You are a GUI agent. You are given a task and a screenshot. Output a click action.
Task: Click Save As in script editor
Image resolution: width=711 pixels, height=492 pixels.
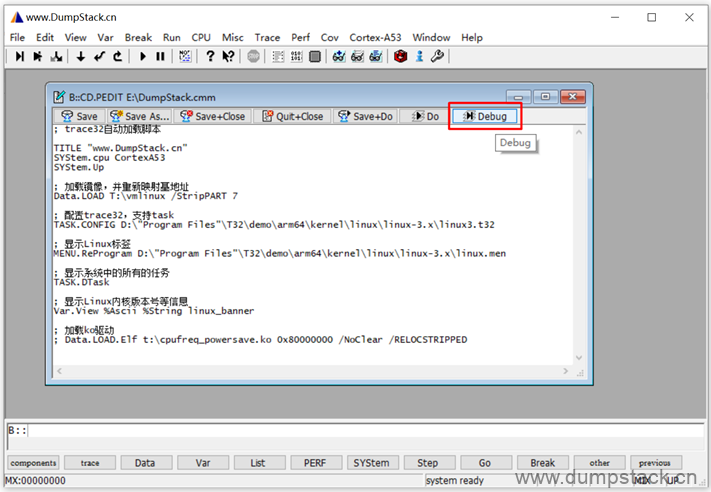tap(140, 116)
